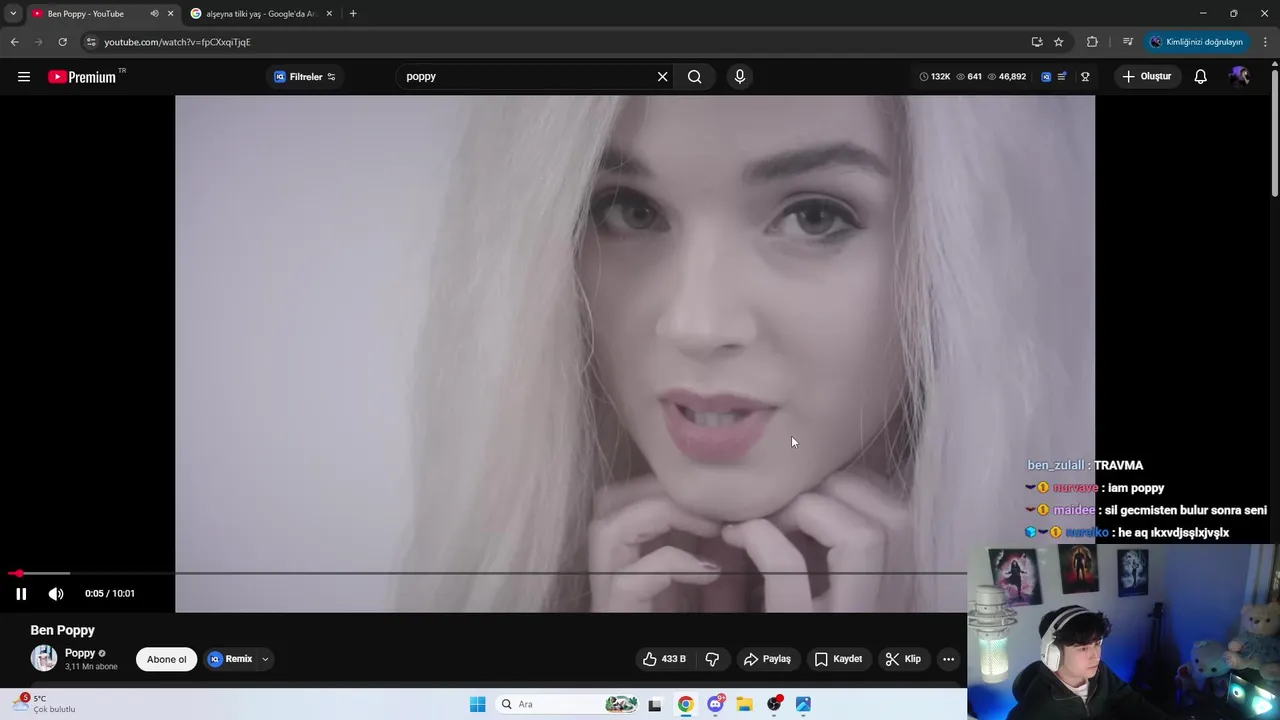Viewport: 1280px width, 720px height.
Task: Open the more actions three-dot button
Action: point(948,659)
